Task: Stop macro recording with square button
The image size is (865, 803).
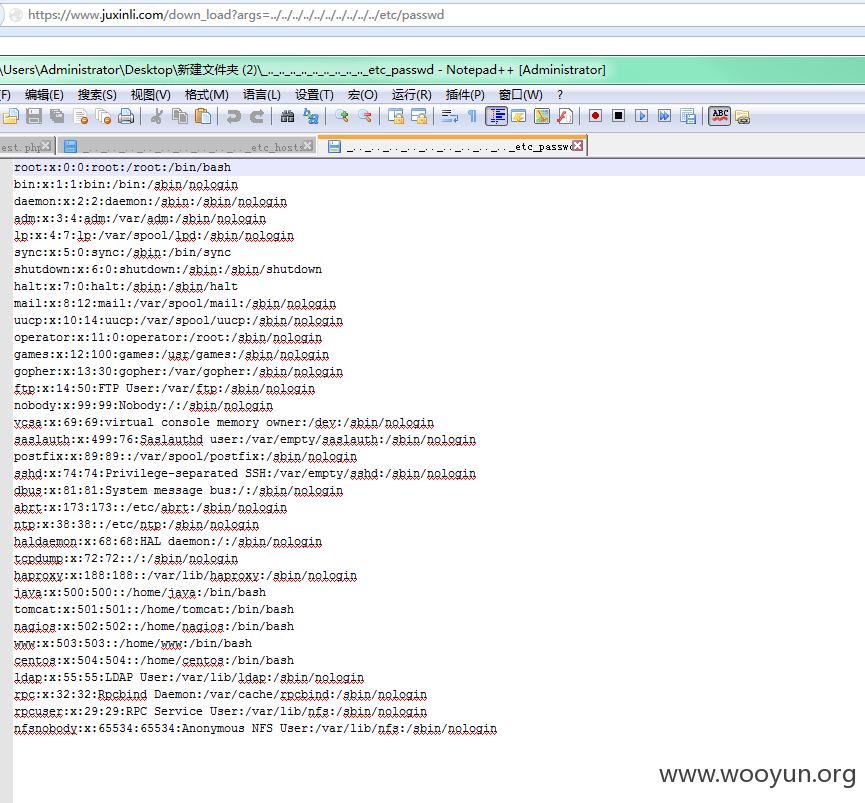Action: [x=618, y=116]
